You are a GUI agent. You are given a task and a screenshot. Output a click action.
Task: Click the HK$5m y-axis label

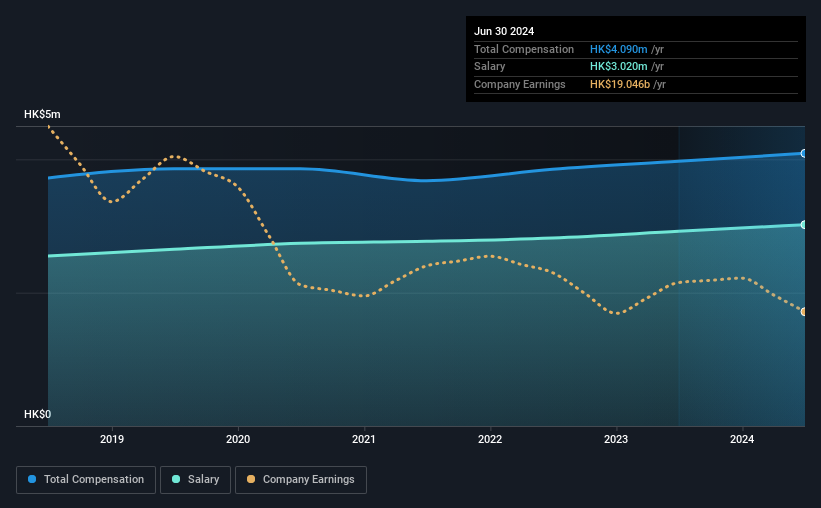tap(42, 114)
